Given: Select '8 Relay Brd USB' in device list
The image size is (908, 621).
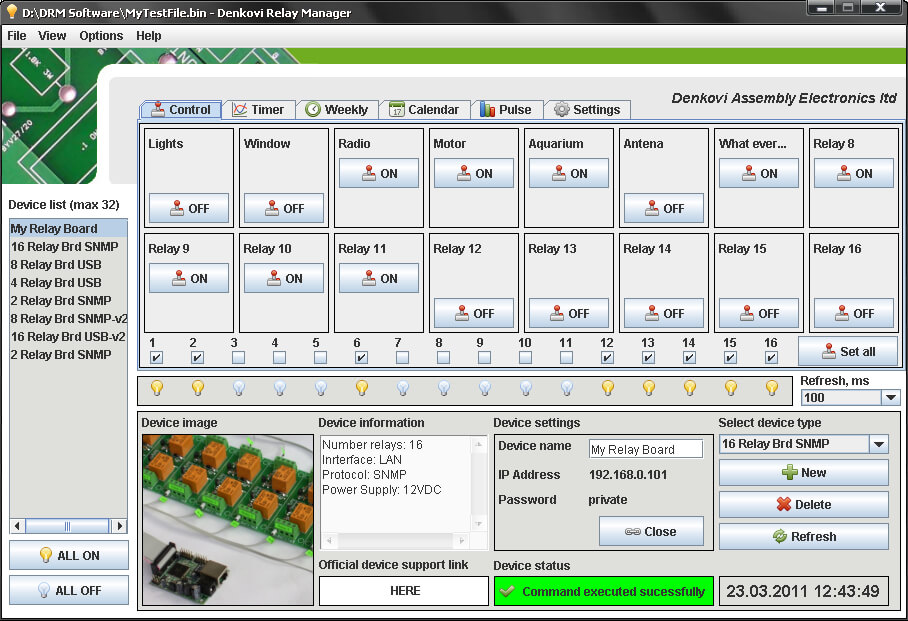Looking at the screenshot, I should [68, 265].
